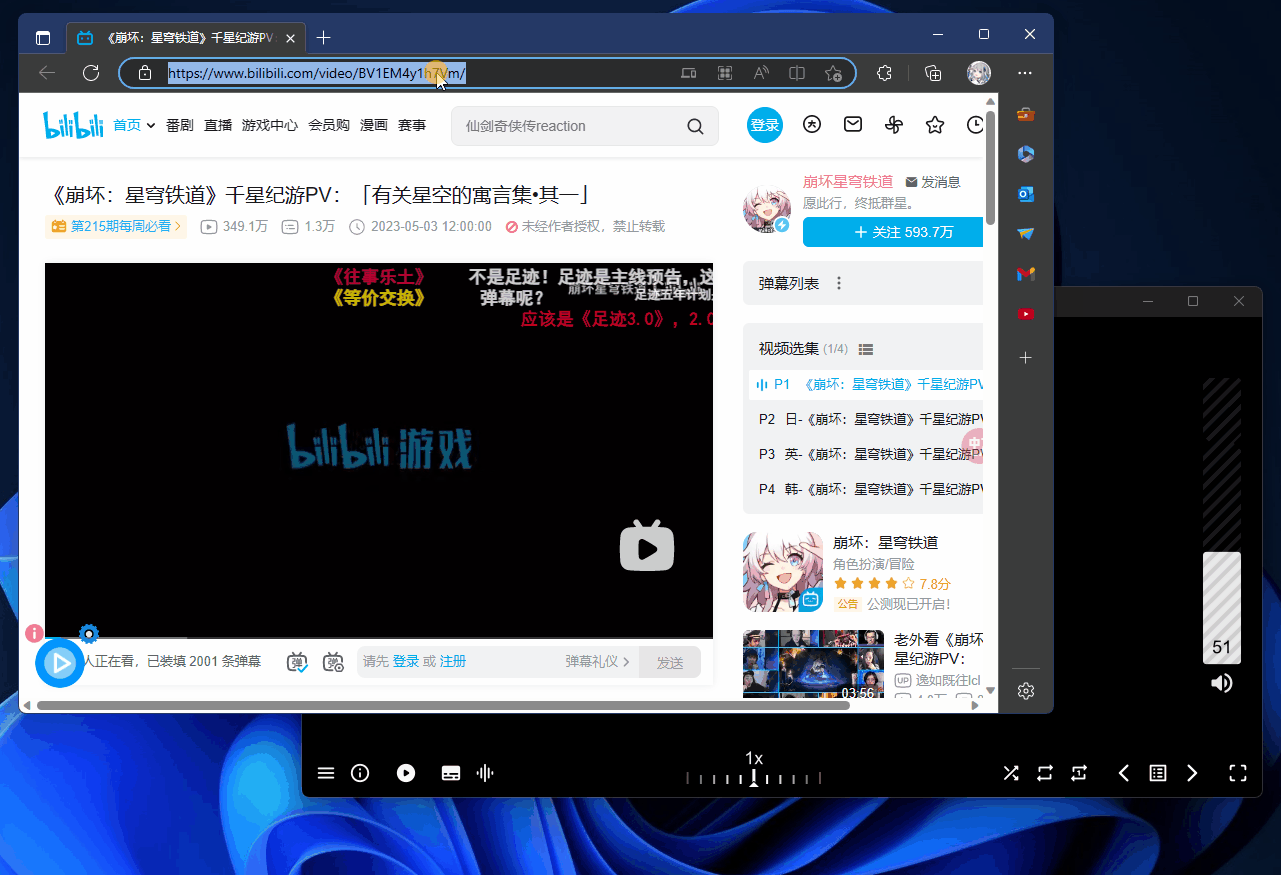1281x875 pixels.
Task: Open YouTube from the Edge sidebar
Action: point(1025,313)
